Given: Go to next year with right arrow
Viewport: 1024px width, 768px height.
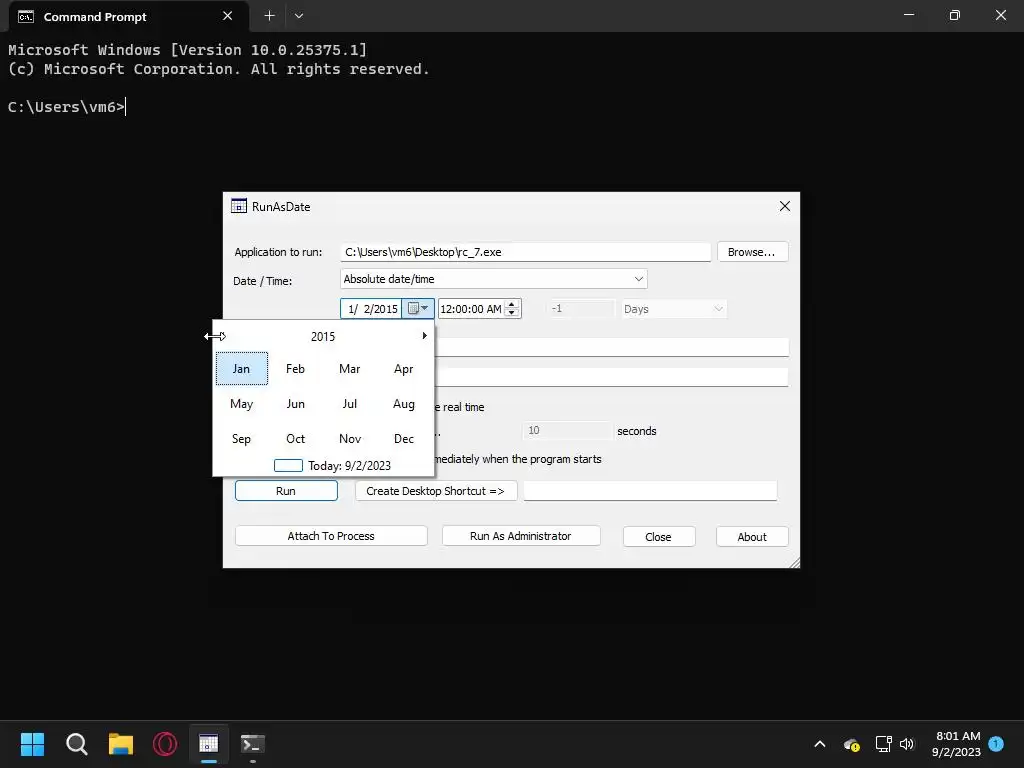Looking at the screenshot, I should (424, 336).
